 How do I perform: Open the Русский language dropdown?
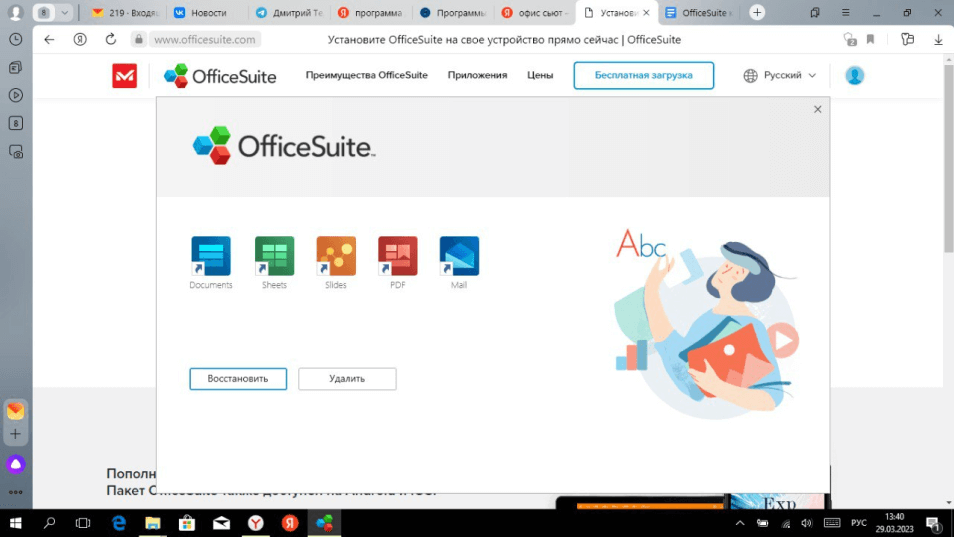click(x=790, y=75)
